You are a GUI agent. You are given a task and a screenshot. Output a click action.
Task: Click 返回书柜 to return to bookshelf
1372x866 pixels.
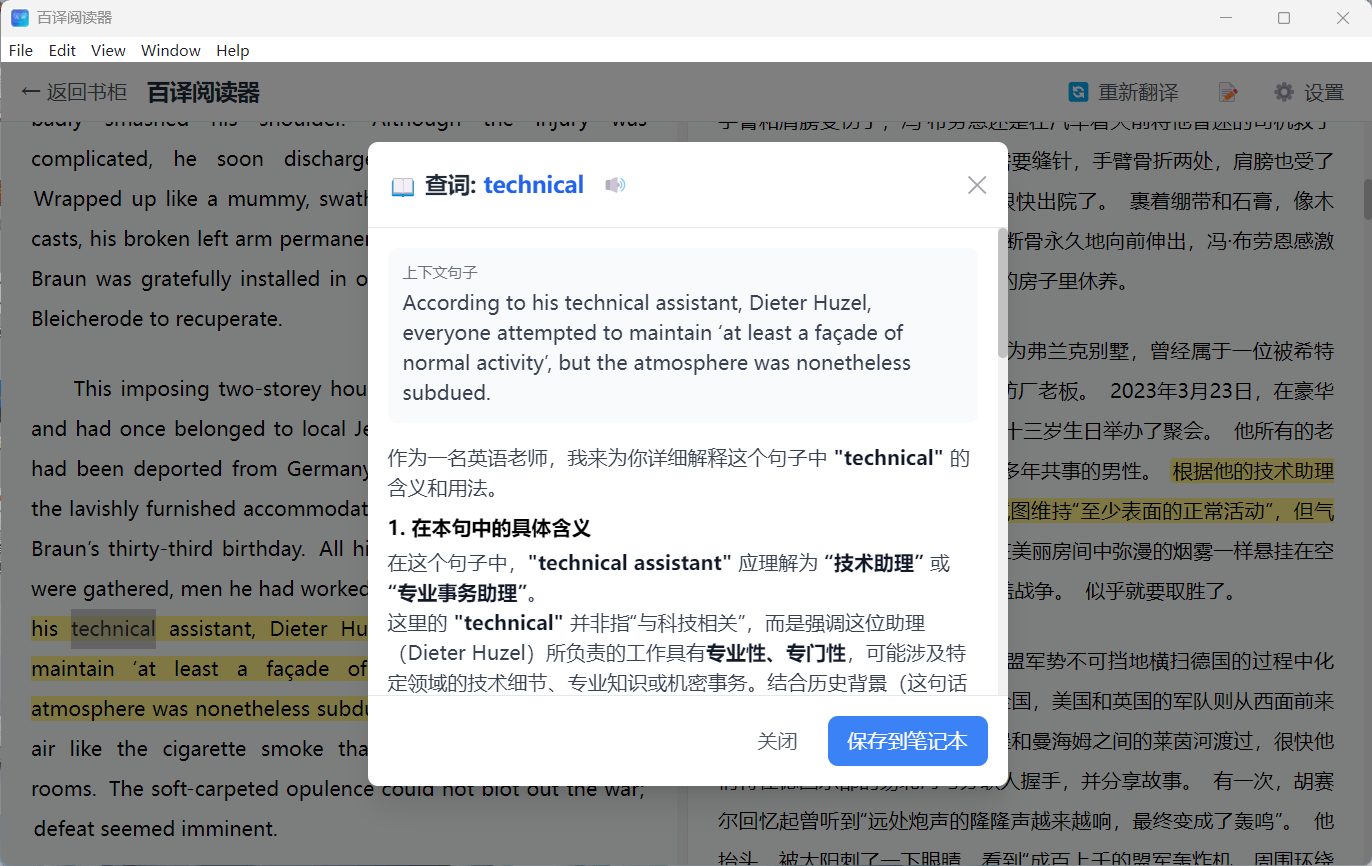click(86, 91)
